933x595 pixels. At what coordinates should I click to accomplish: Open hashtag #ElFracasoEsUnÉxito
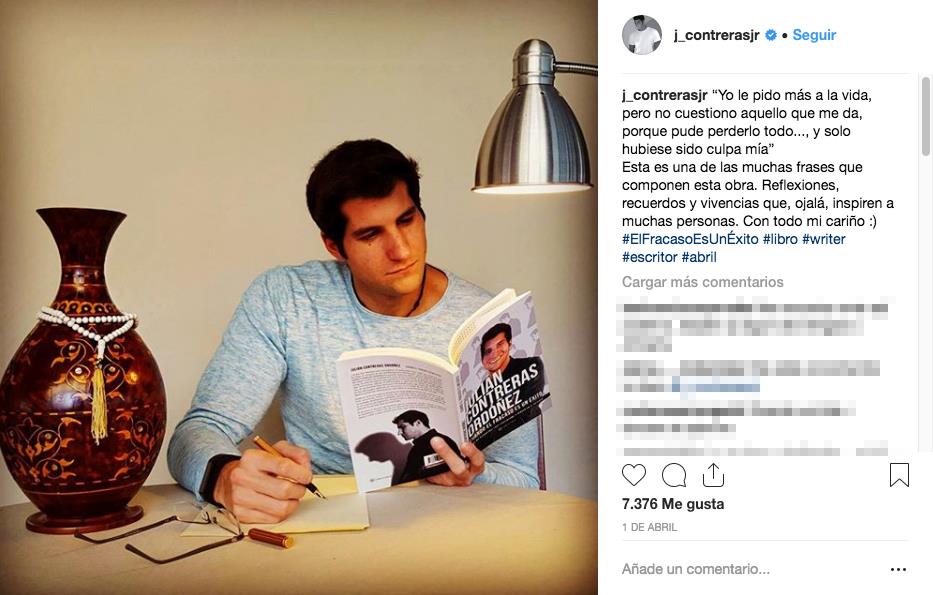coord(690,239)
